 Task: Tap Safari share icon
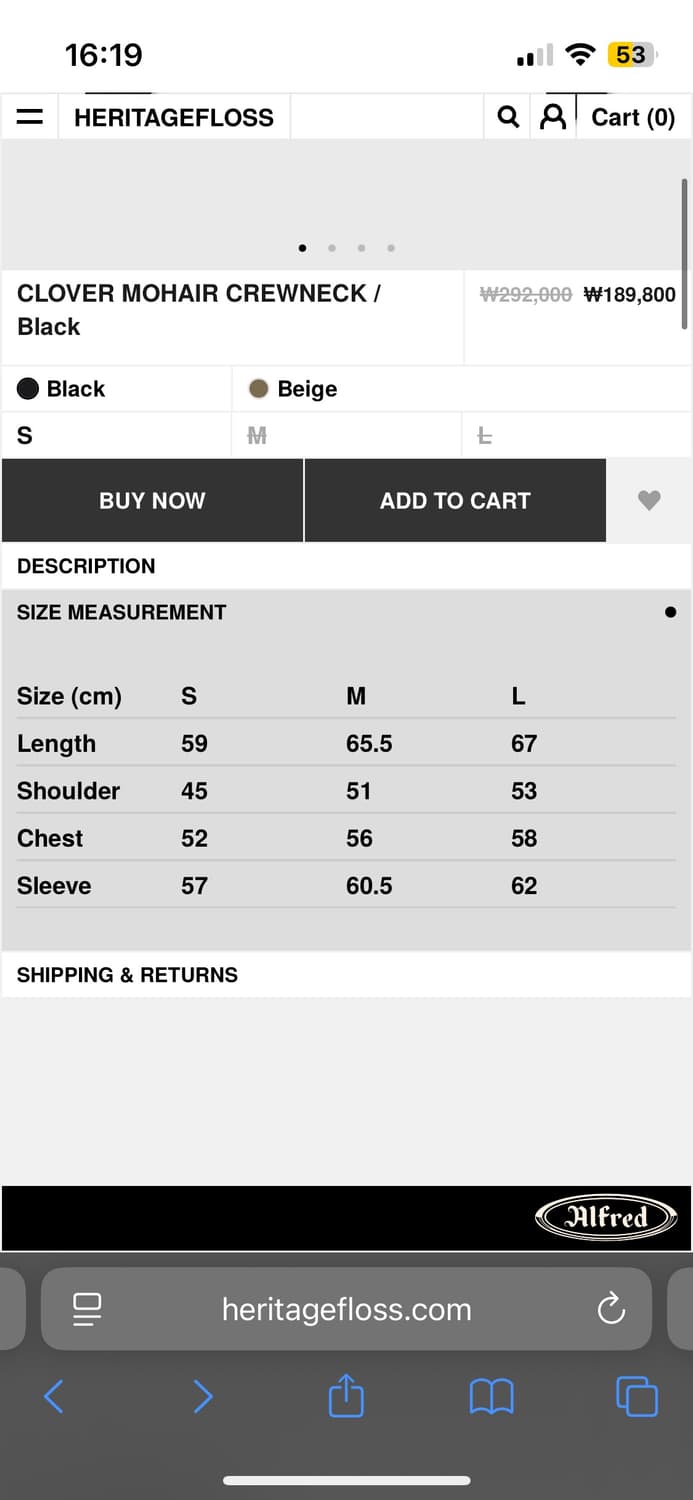click(x=346, y=1396)
